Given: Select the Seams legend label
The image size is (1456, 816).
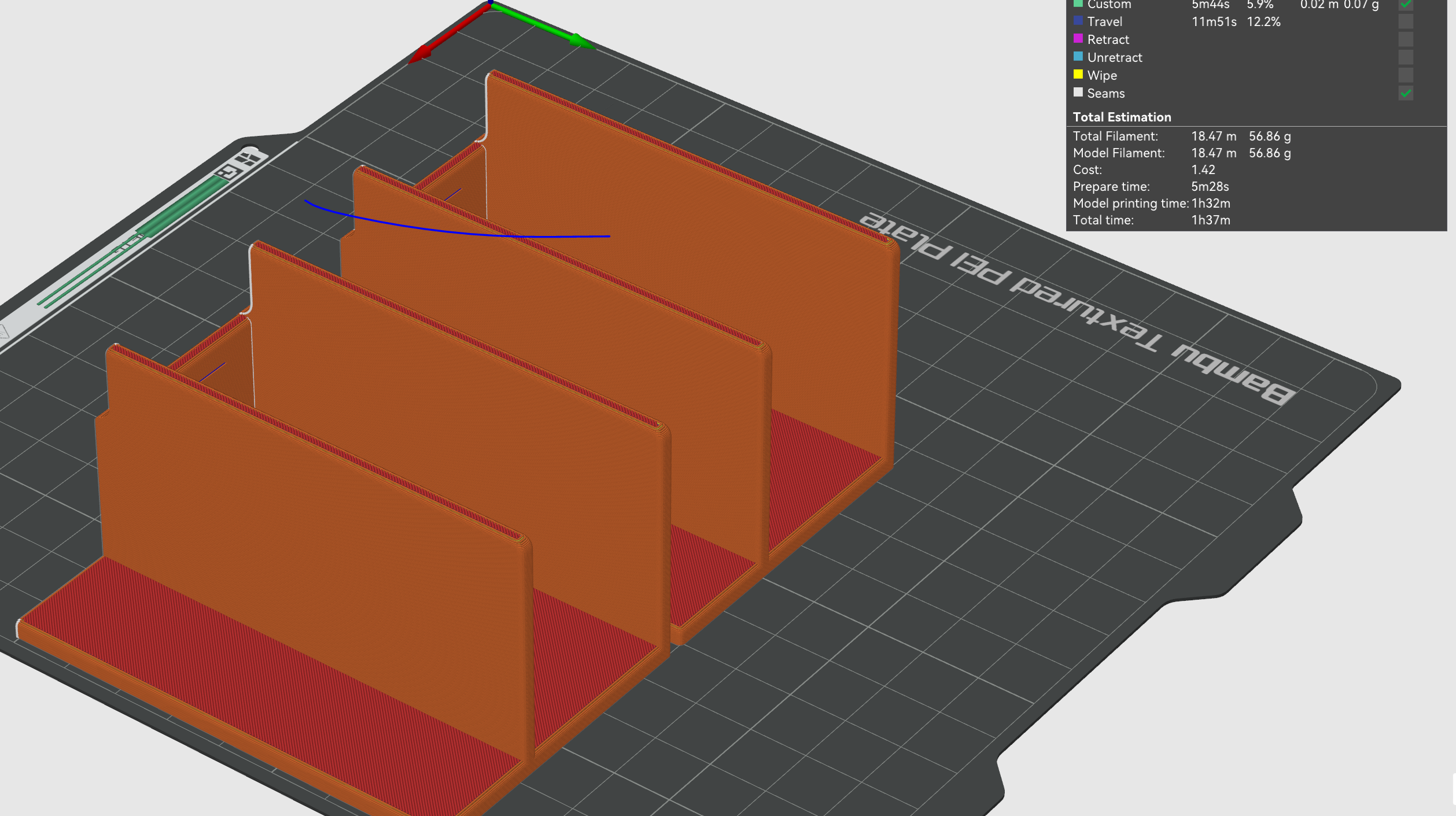Looking at the screenshot, I should [x=1105, y=94].
